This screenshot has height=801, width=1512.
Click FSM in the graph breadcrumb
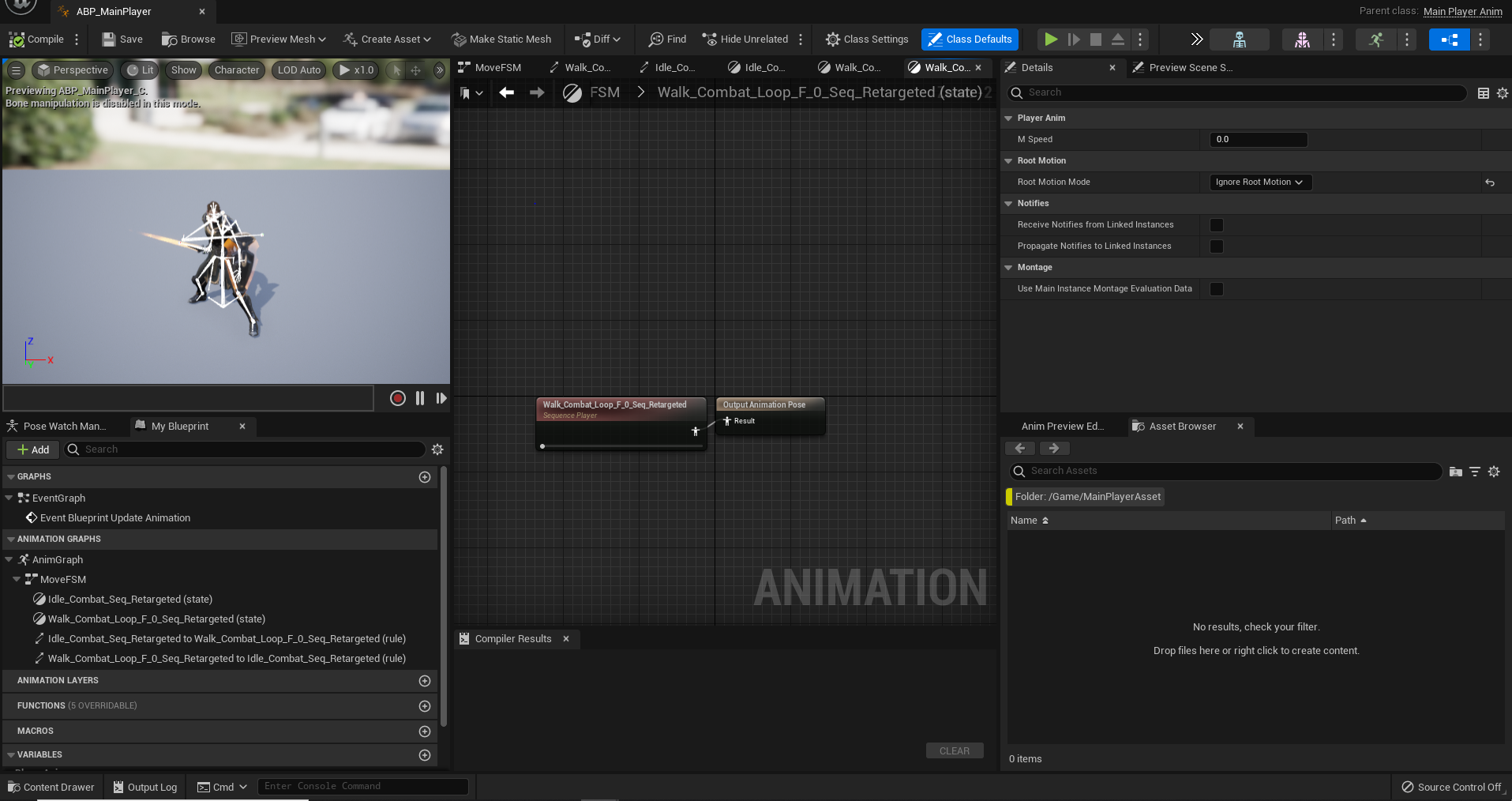pyautogui.click(x=605, y=92)
